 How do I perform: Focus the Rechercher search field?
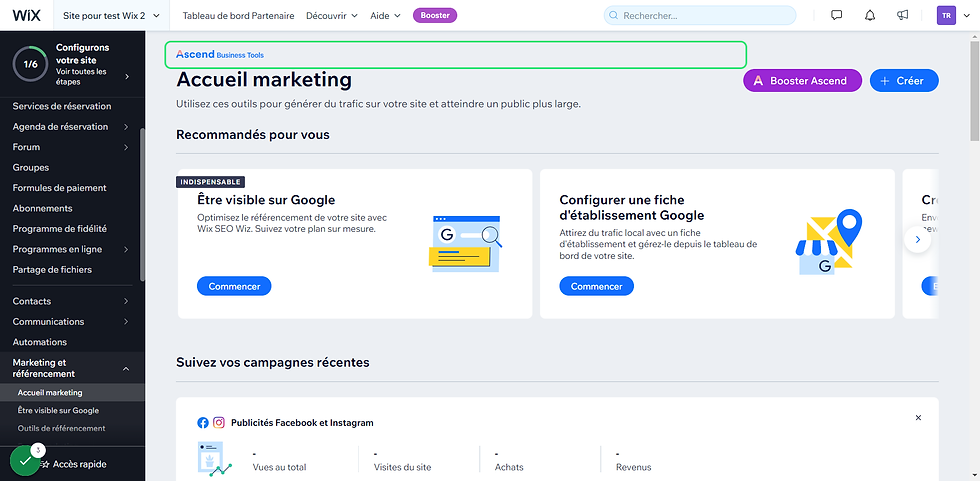coord(700,16)
